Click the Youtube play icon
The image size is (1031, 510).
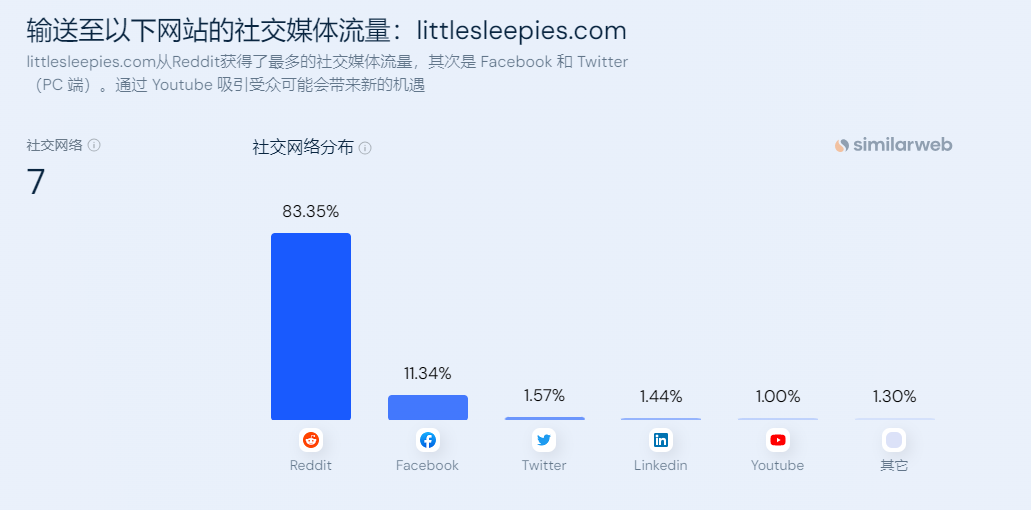(778, 440)
